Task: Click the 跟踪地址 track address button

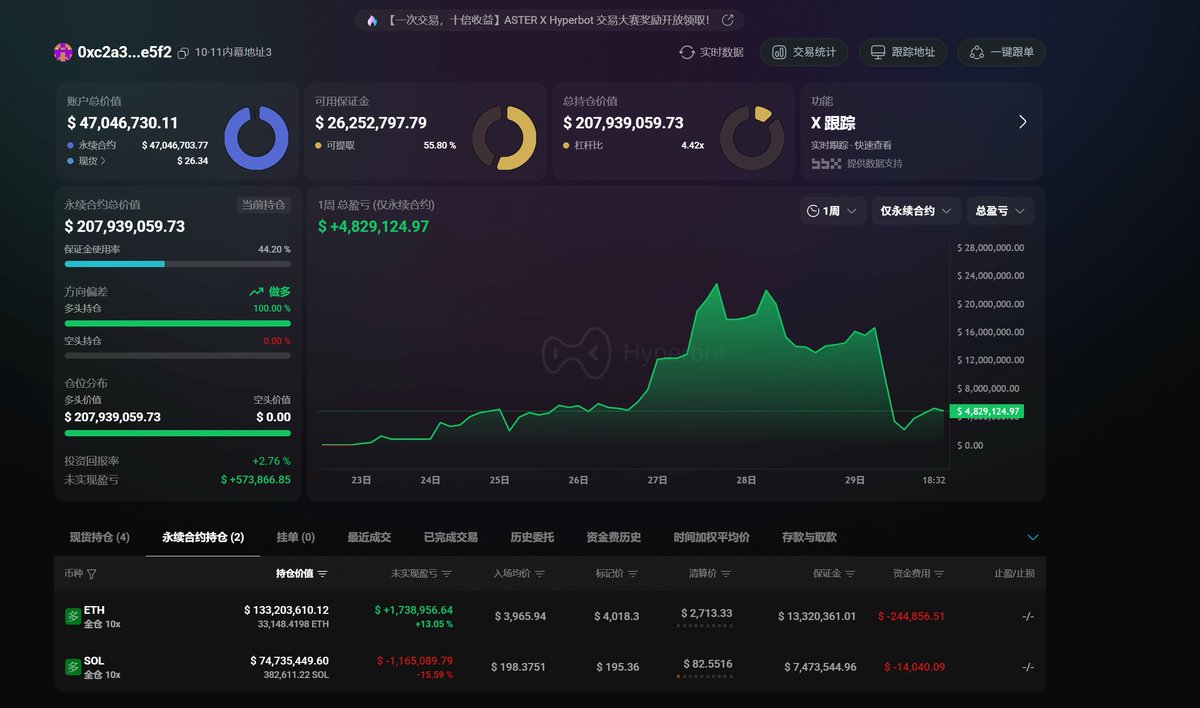Action: coord(903,52)
